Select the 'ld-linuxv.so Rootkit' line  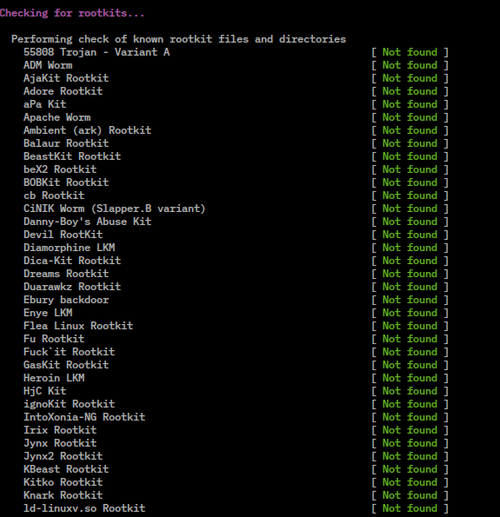(x=84, y=508)
